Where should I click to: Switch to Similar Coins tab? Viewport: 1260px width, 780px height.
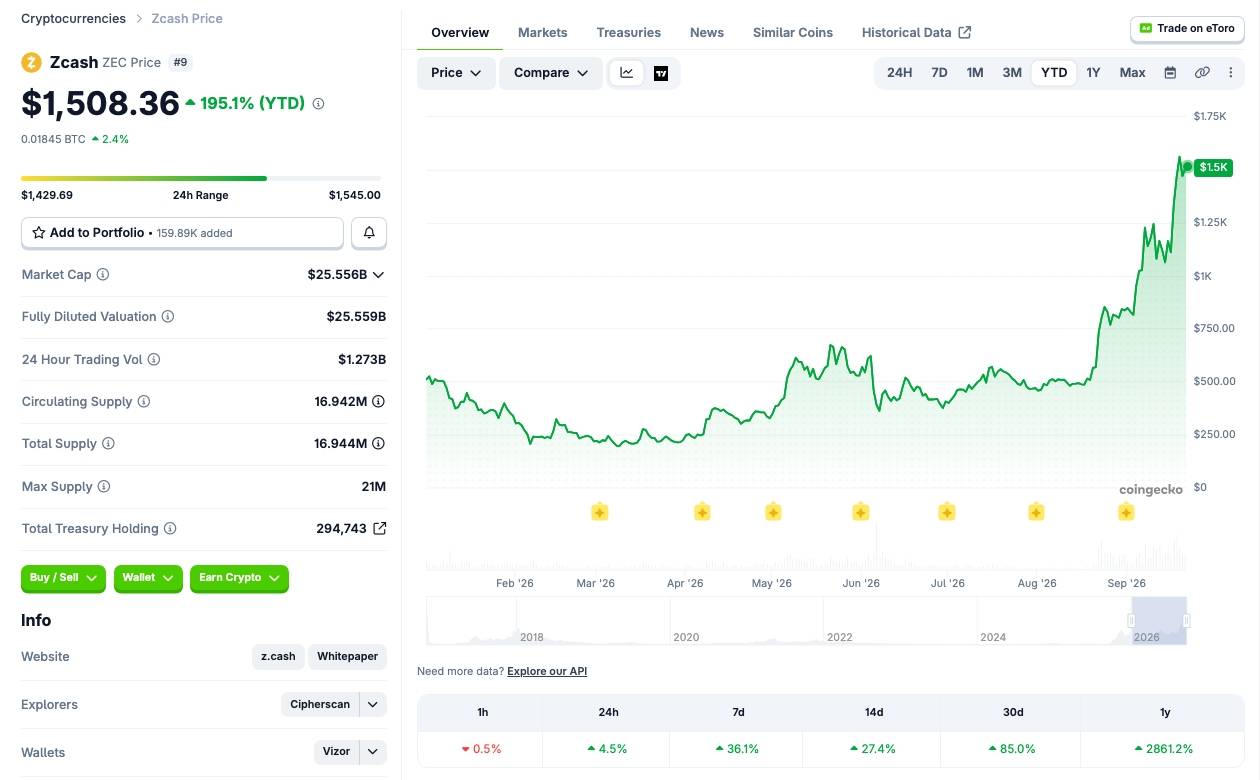click(x=793, y=32)
